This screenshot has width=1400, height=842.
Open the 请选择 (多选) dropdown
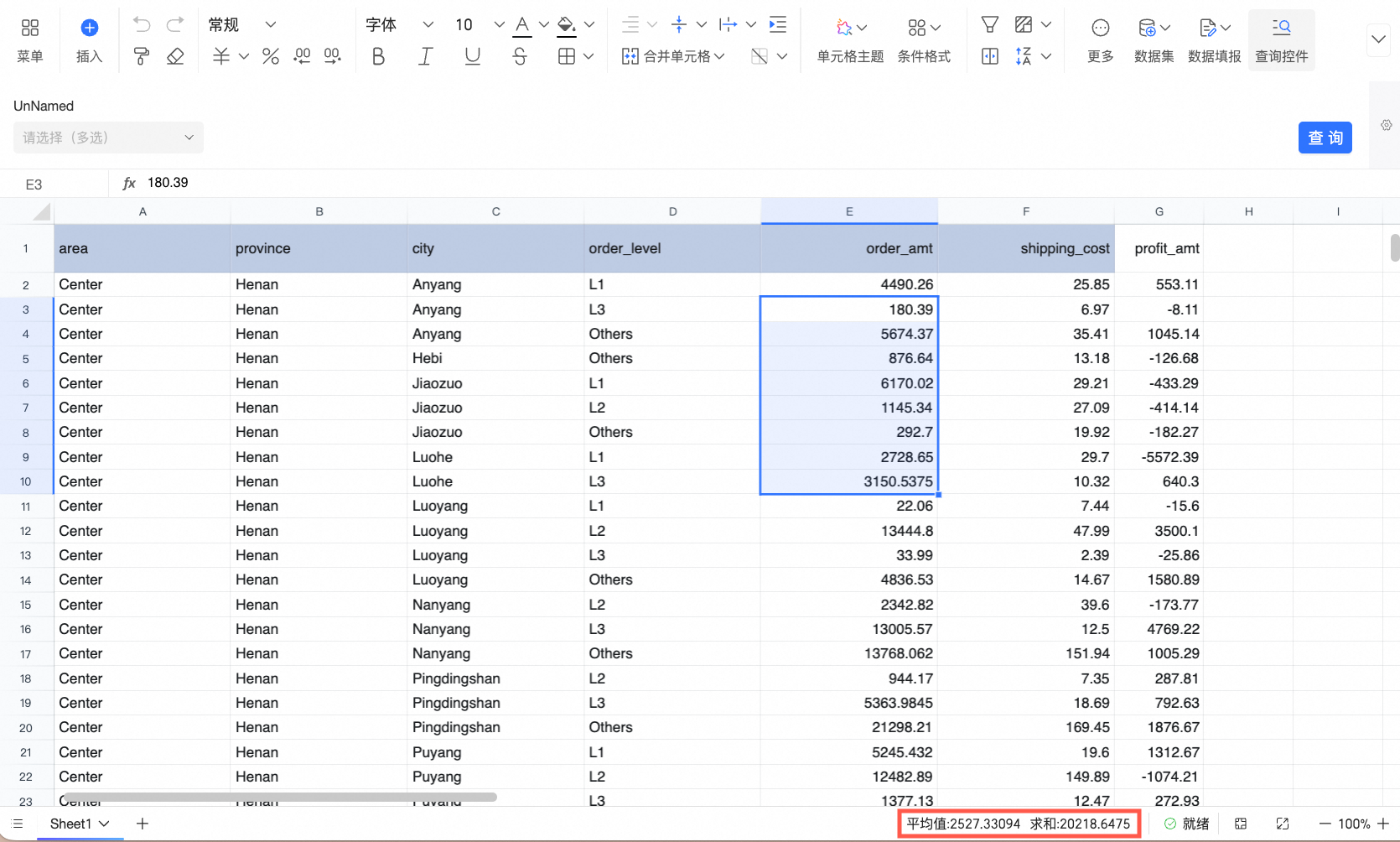click(x=108, y=138)
